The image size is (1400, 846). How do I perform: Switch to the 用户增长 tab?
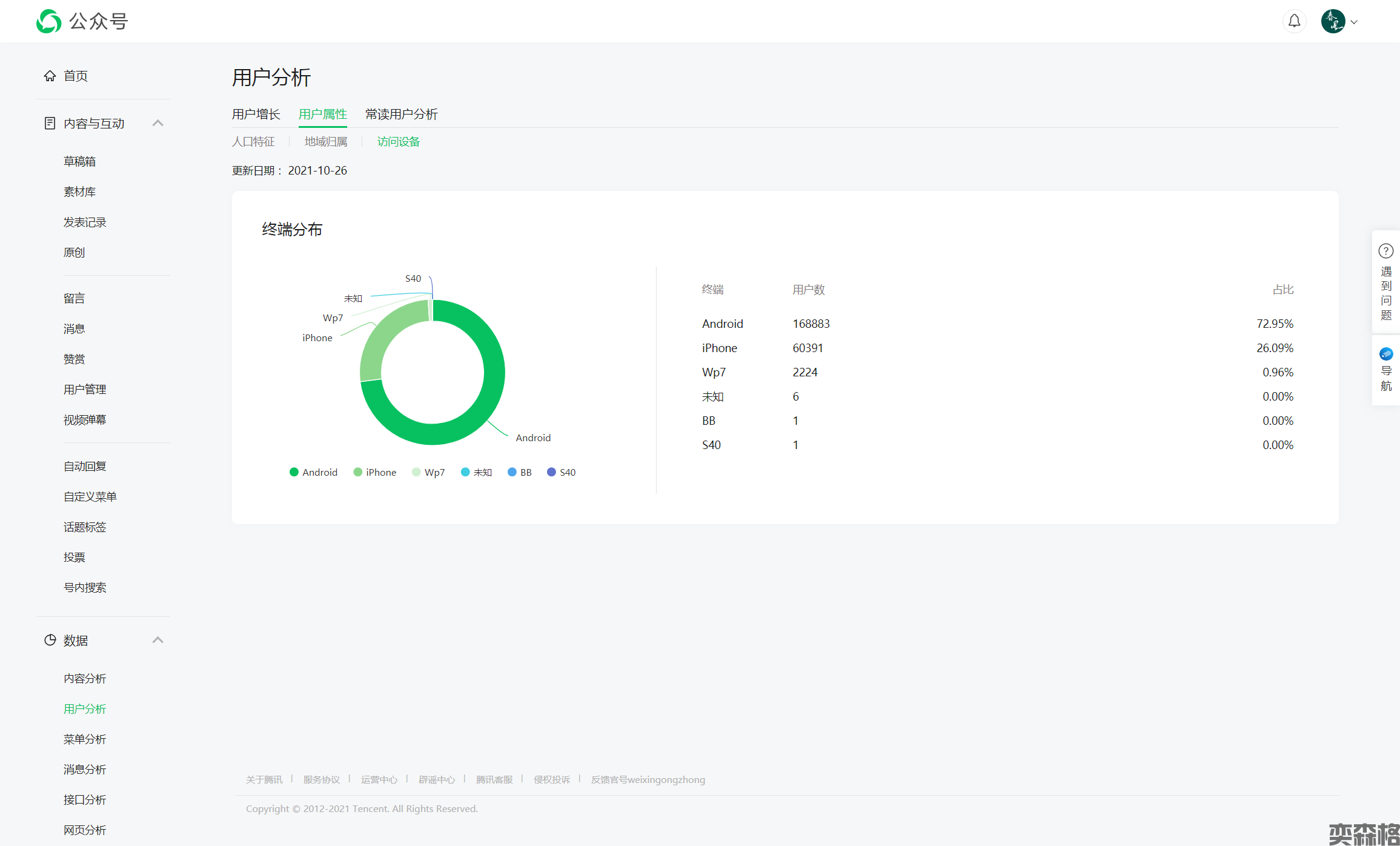[256, 114]
